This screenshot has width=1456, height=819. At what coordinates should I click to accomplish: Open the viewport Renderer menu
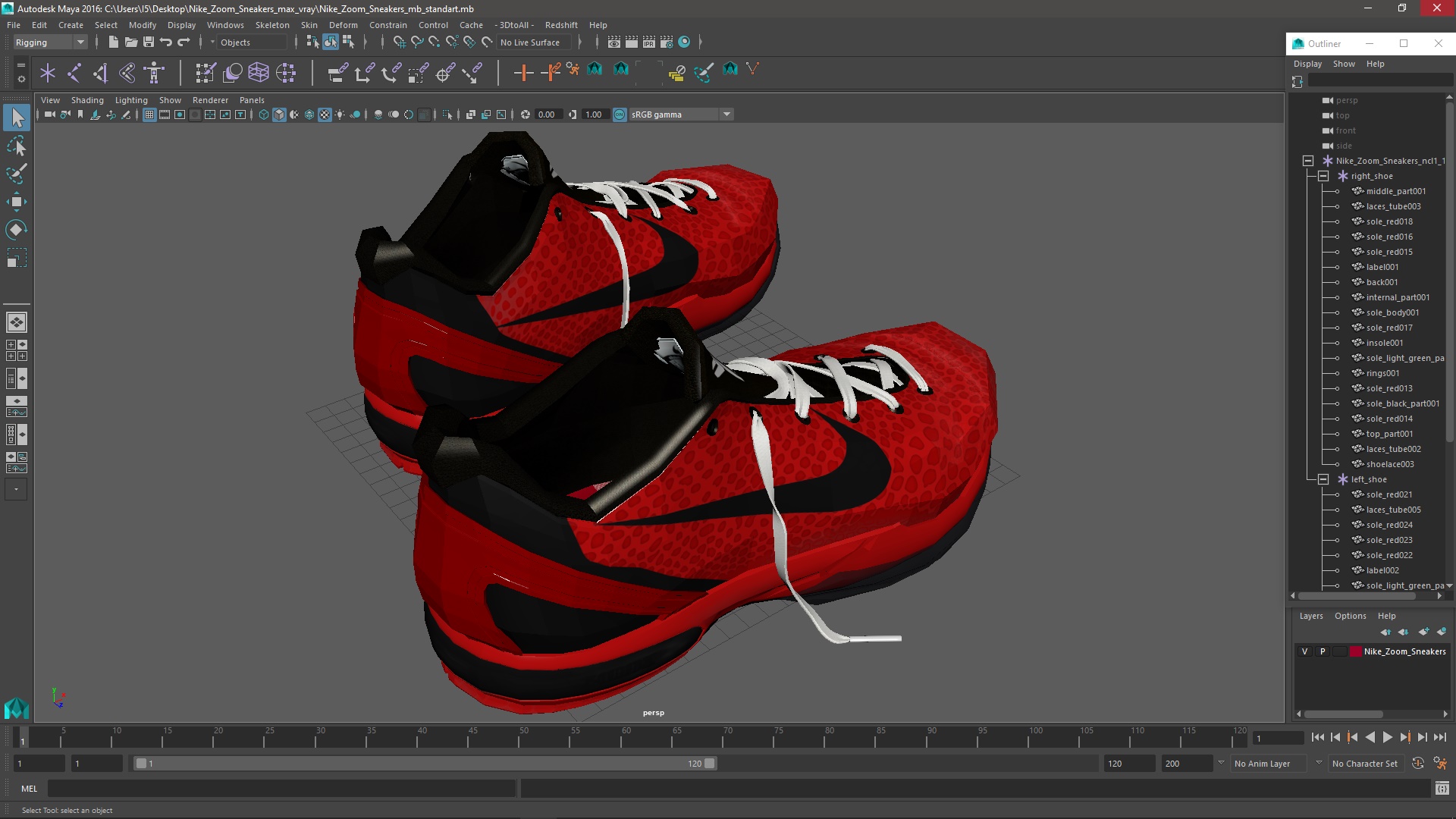[x=210, y=100]
